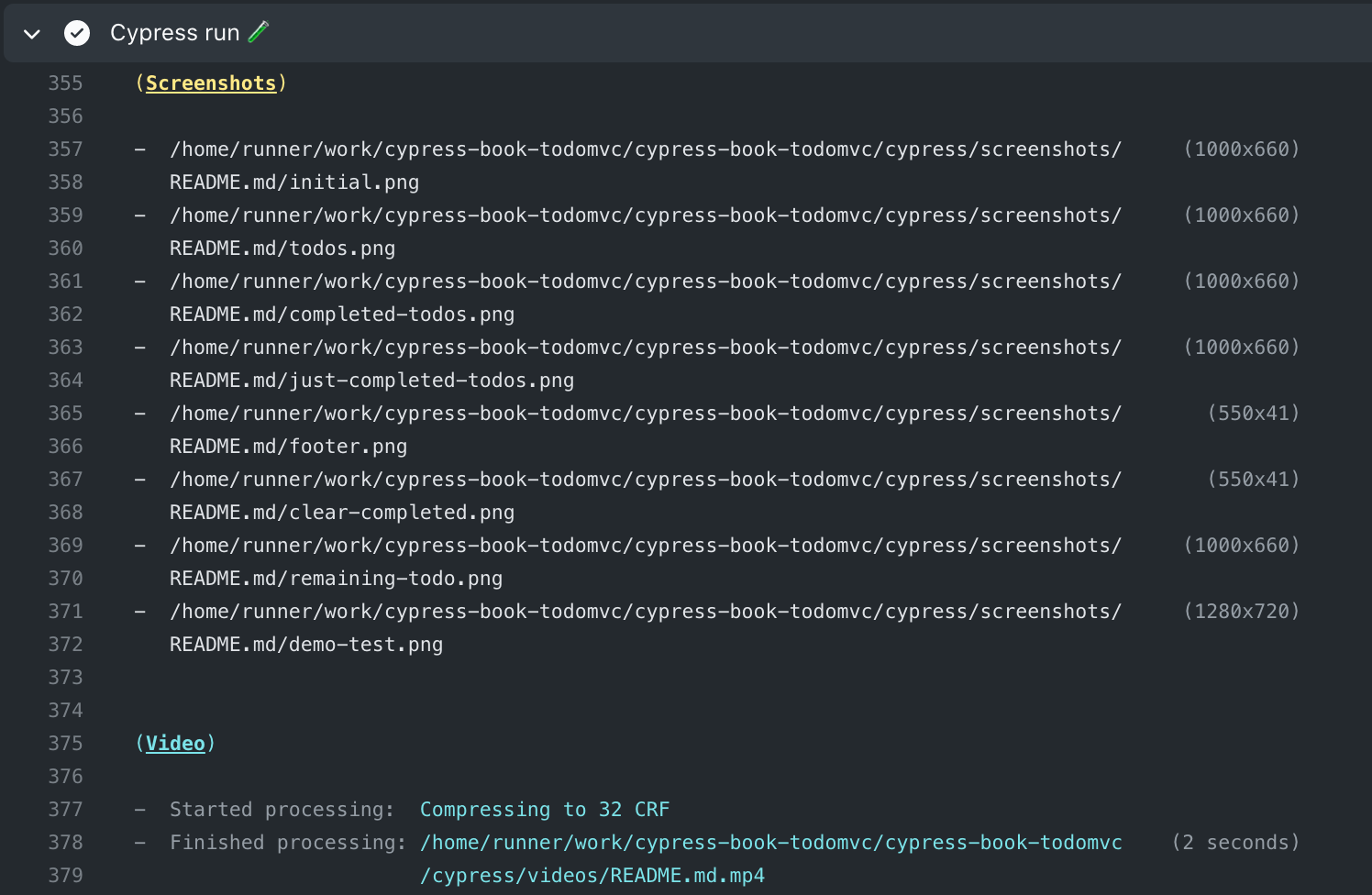Click the text README.md/just-completed-todos.png
This screenshot has height=895, width=1372.
point(371,381)
